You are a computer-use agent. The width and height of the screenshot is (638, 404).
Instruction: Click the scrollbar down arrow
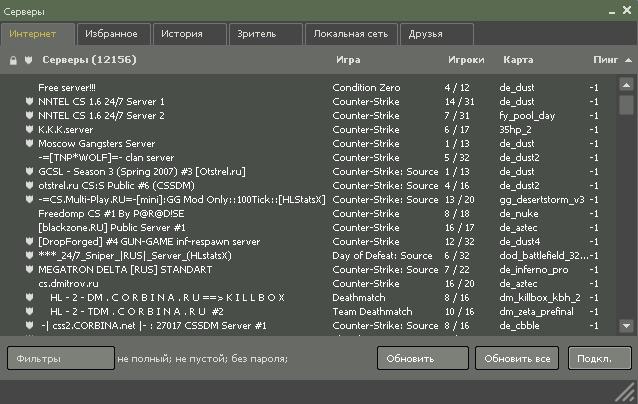tap(626, 325)
